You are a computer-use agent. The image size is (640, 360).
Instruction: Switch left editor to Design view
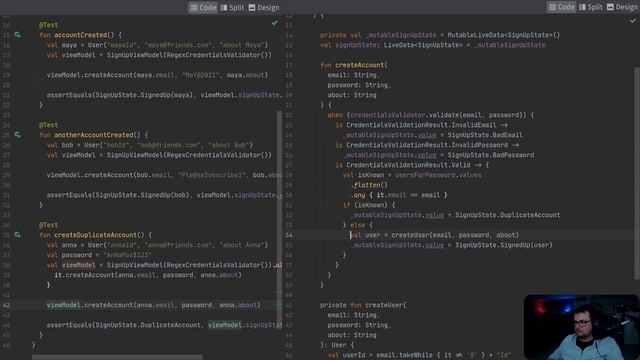pyautogui.click(x=264, y=7)
